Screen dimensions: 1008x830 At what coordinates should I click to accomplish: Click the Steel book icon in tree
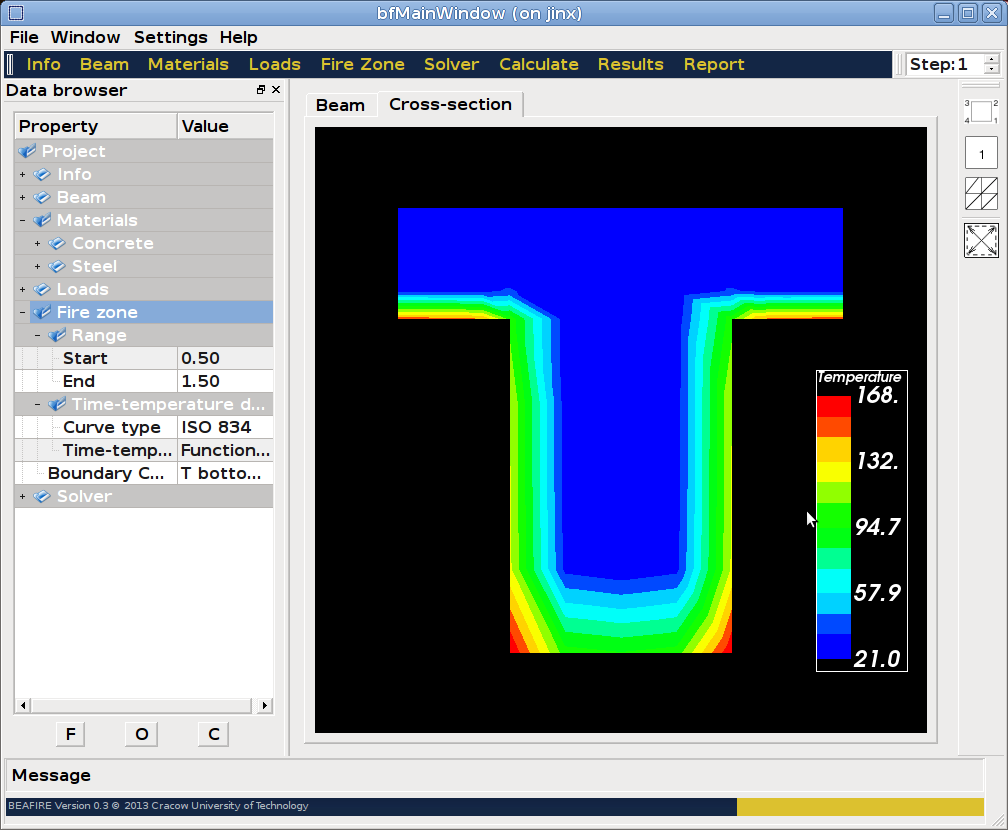pos(57,267)
